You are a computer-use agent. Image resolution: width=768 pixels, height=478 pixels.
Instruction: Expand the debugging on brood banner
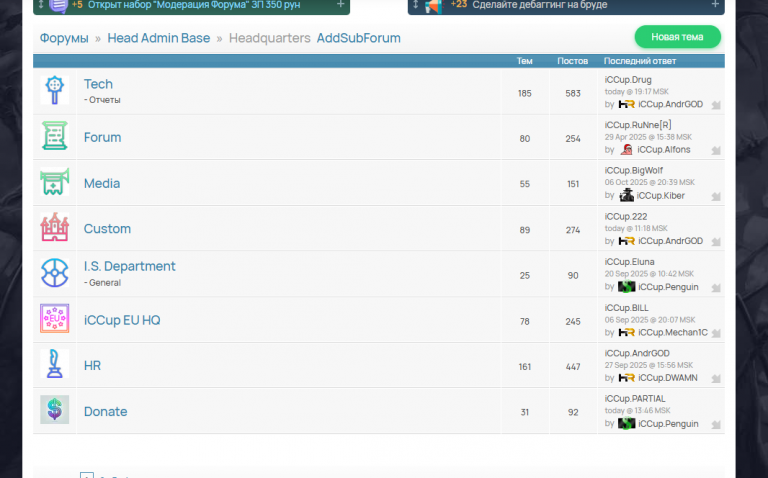[715, 4]
